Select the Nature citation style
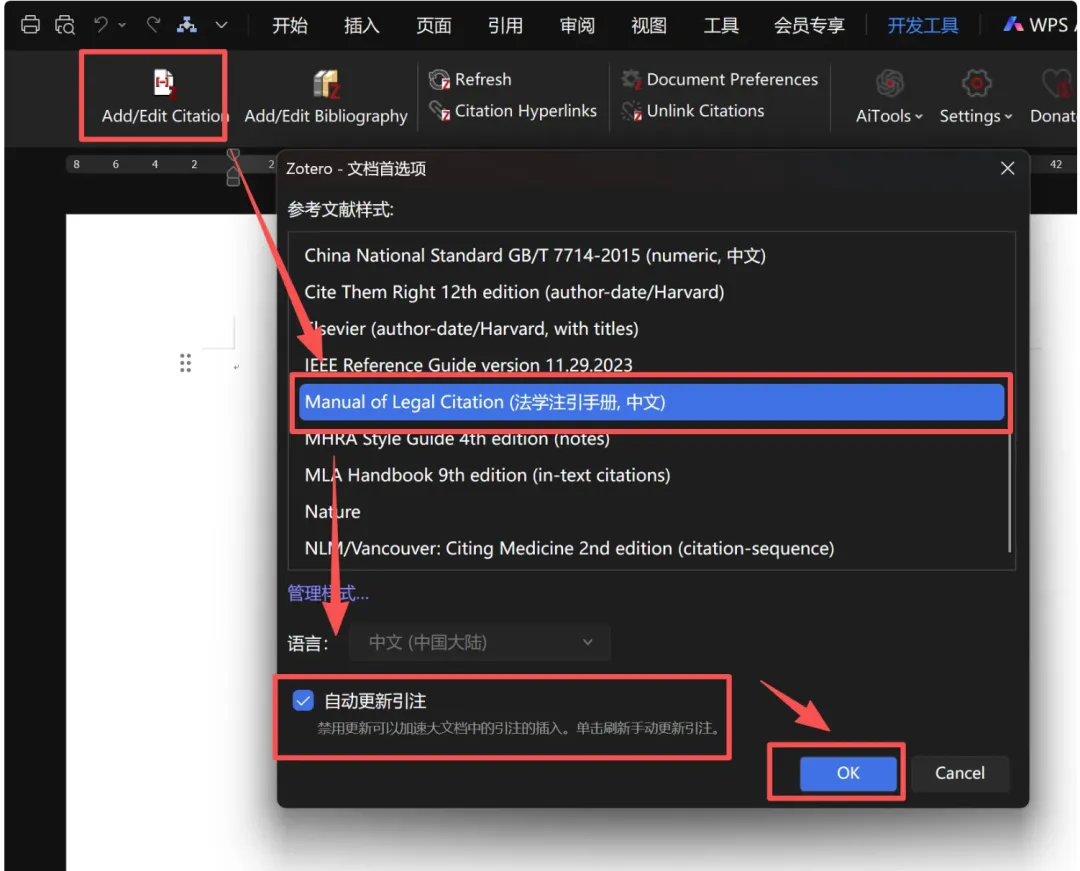 (x=651, y=512)
